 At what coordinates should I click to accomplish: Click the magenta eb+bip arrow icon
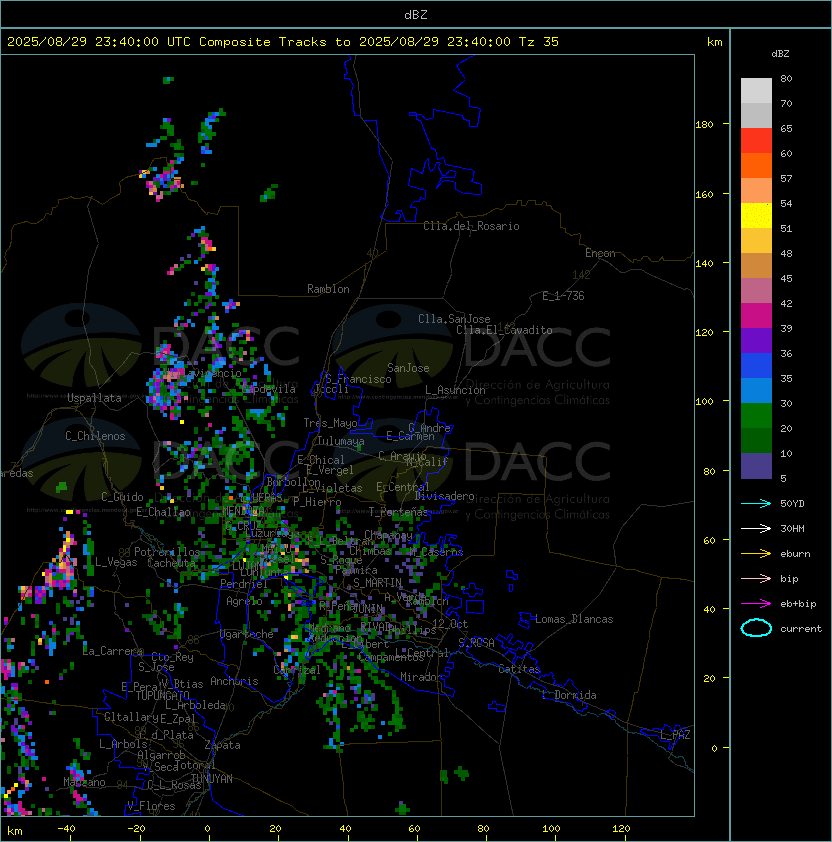(x=756, y=604)
